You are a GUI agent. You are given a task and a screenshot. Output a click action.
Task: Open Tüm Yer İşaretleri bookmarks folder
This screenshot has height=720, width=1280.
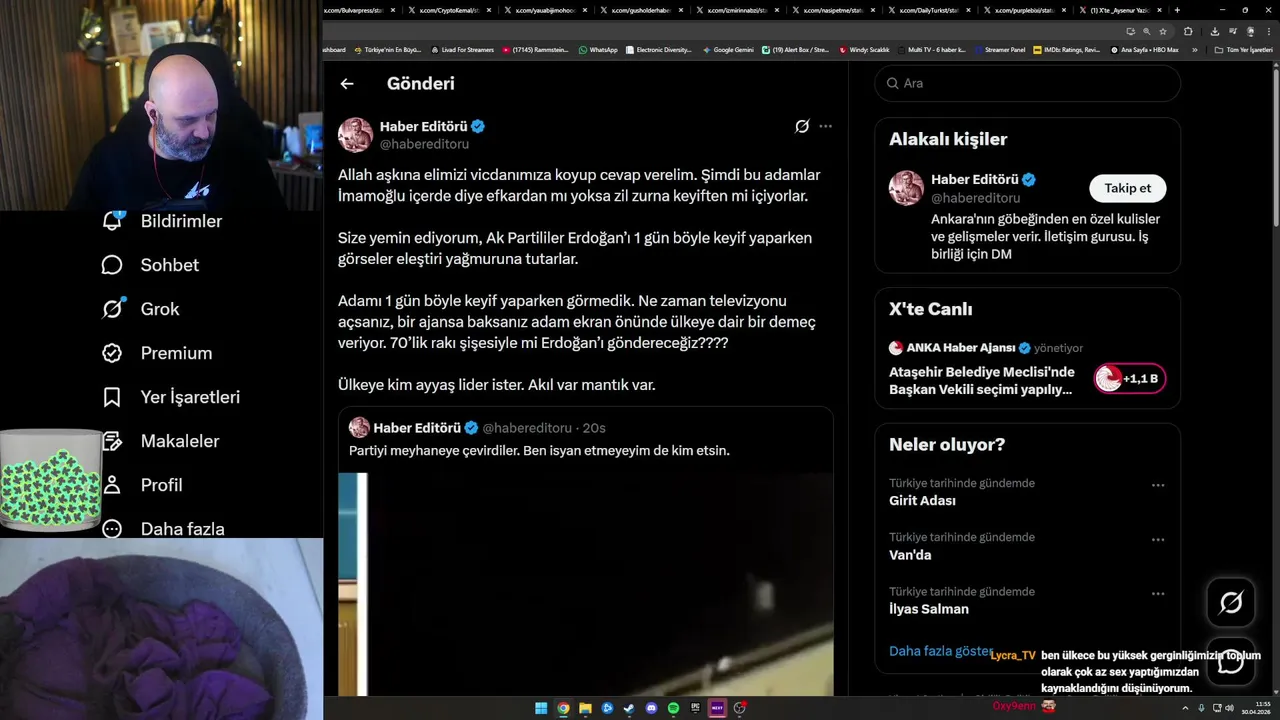(x=1243, y=50)
